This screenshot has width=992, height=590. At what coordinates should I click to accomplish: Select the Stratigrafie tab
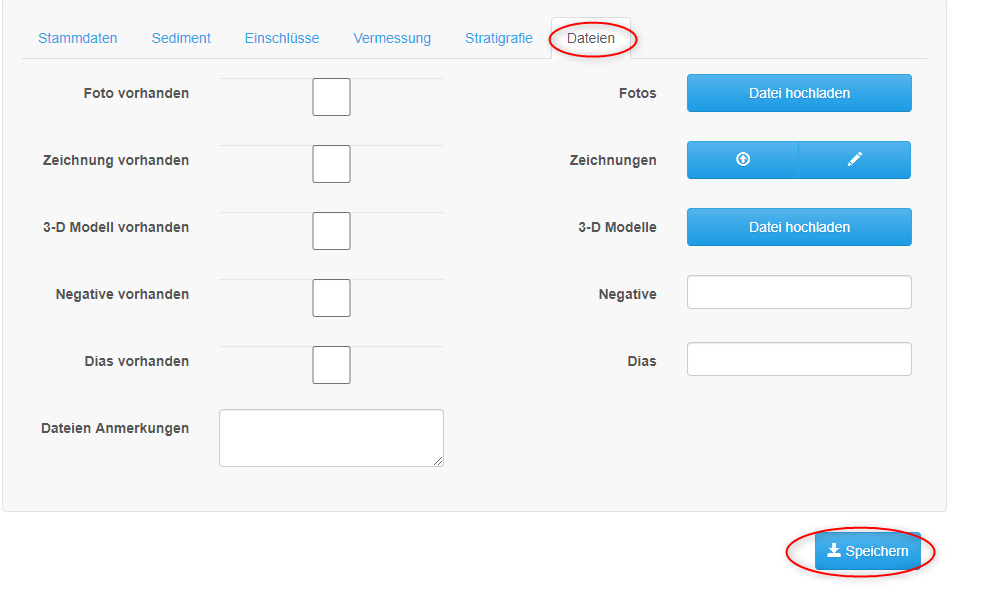click(499, 38)
